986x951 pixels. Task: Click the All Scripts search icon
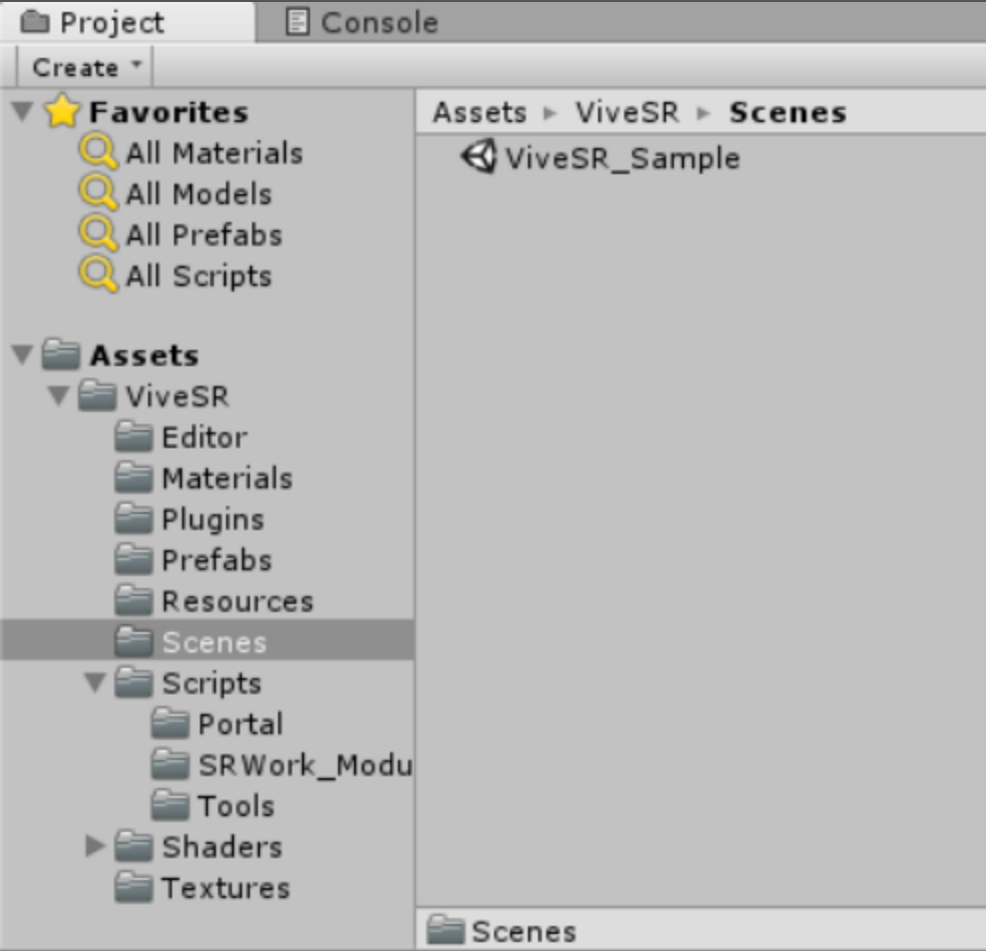(x=99, y=276)
